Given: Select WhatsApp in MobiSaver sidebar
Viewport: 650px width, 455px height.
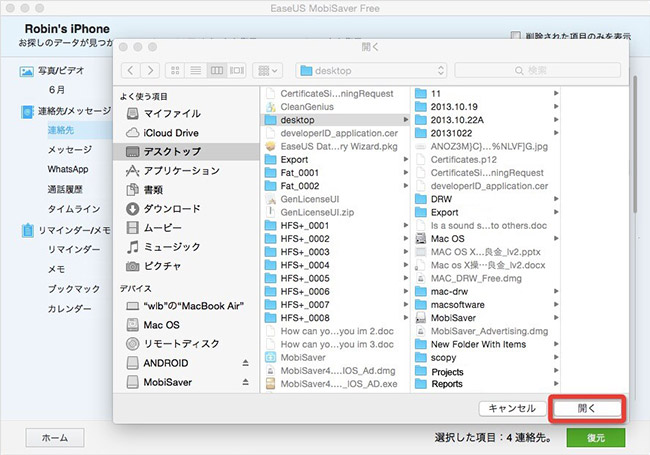Looking at the screenshot, I should coord(68,169).
